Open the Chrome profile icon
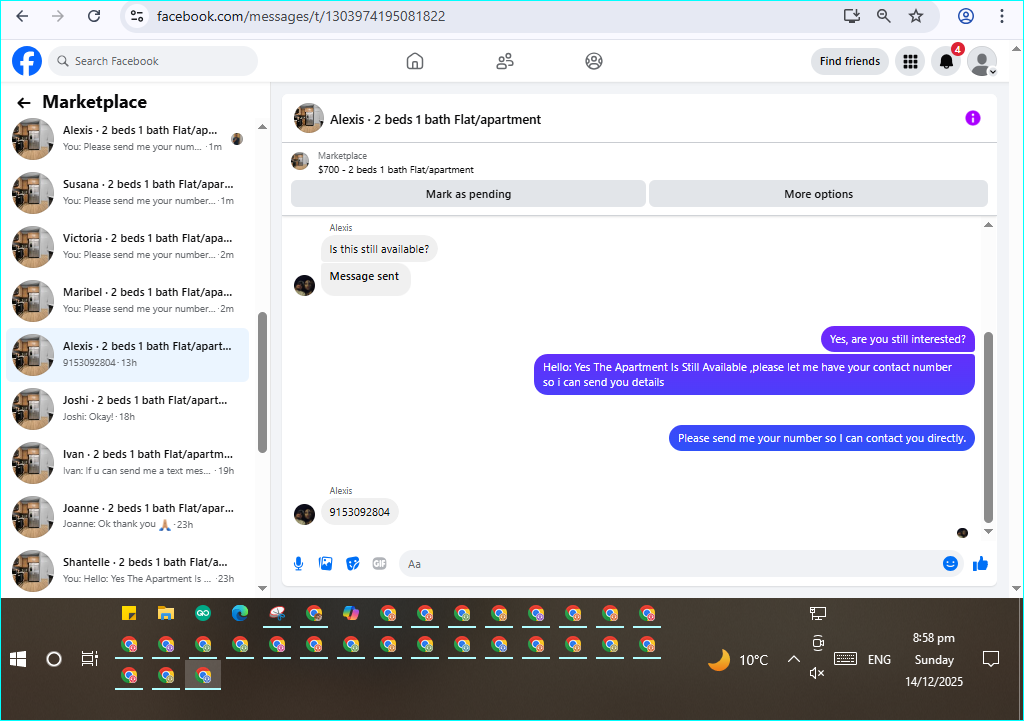 point(966,16)
